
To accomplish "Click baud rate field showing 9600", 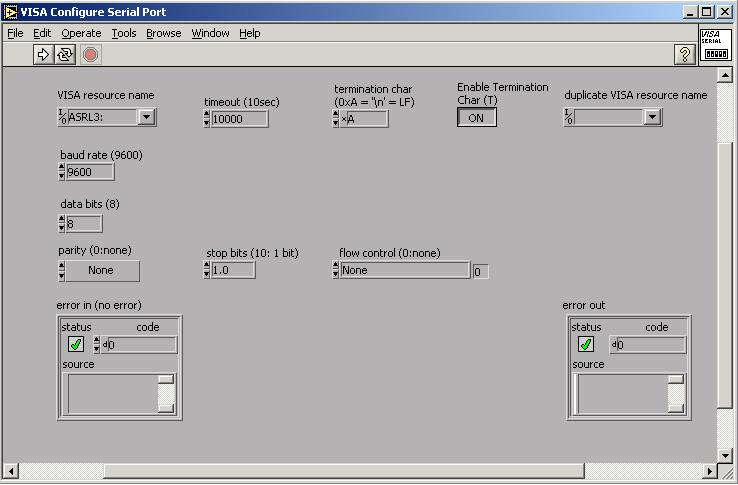I will tap(89, 172).
